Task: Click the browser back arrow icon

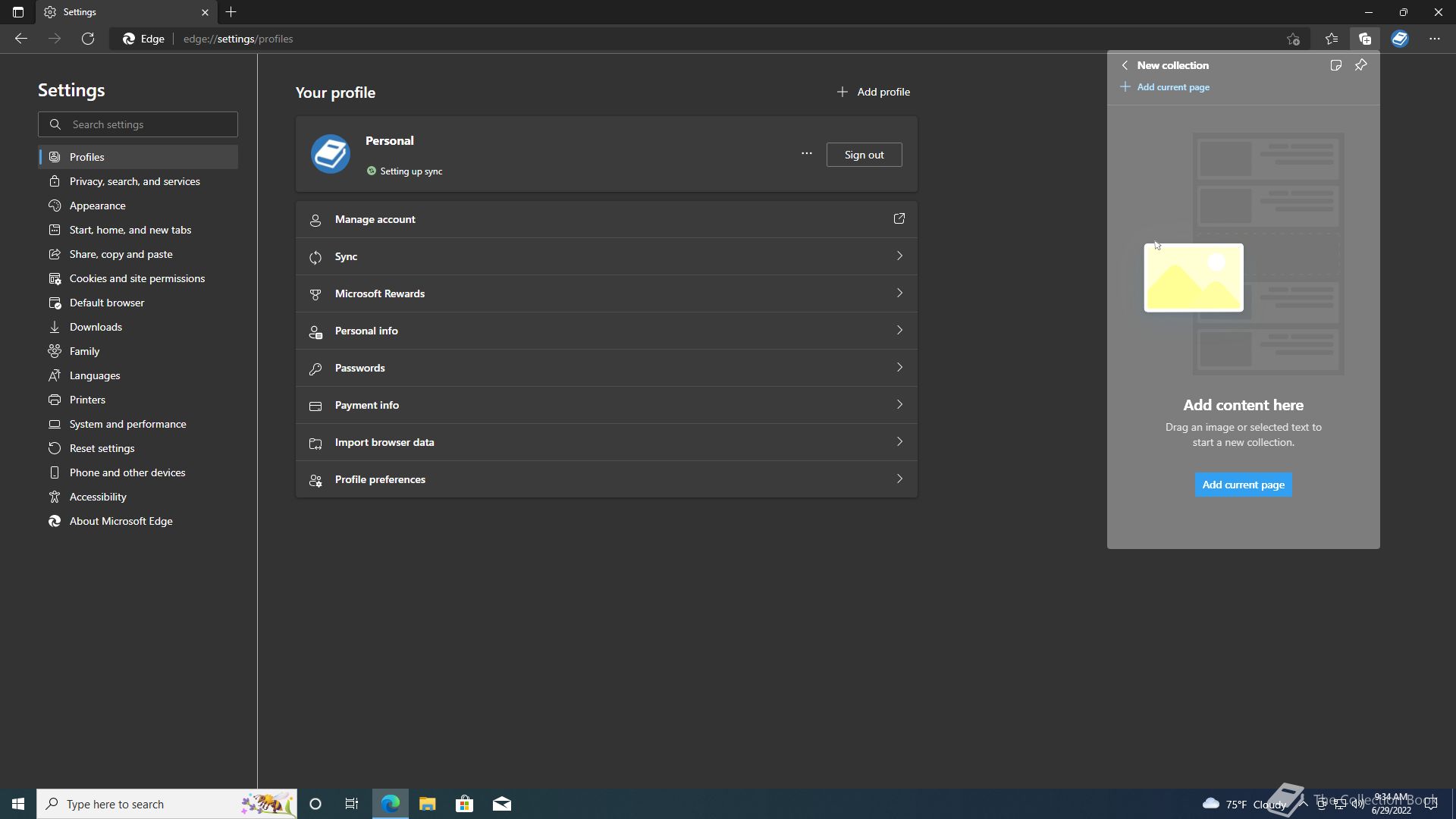Action: coord(21,39)
